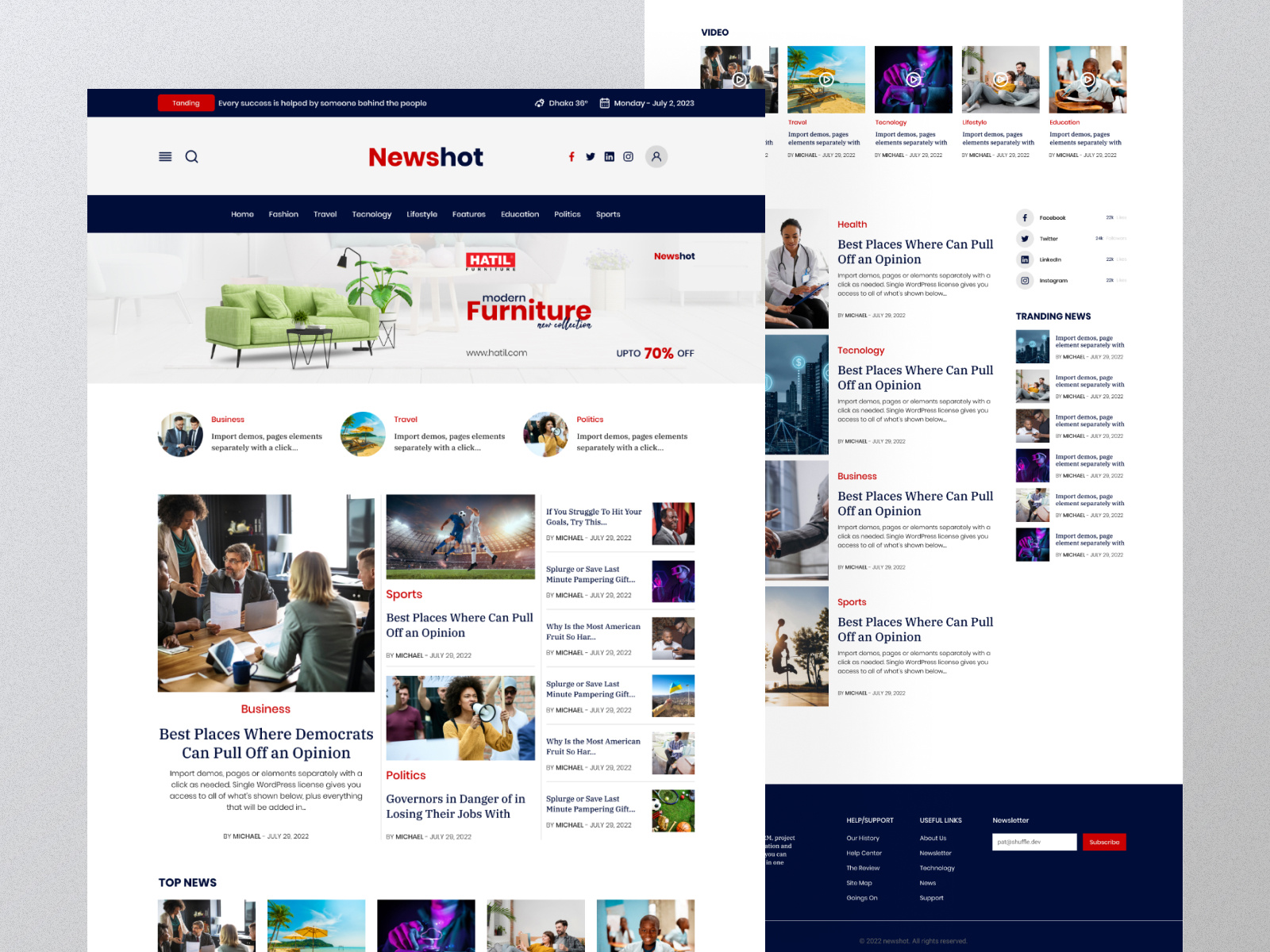
Task: Click the 'Every success is helped by someone' ticker text
Action: 322,103
